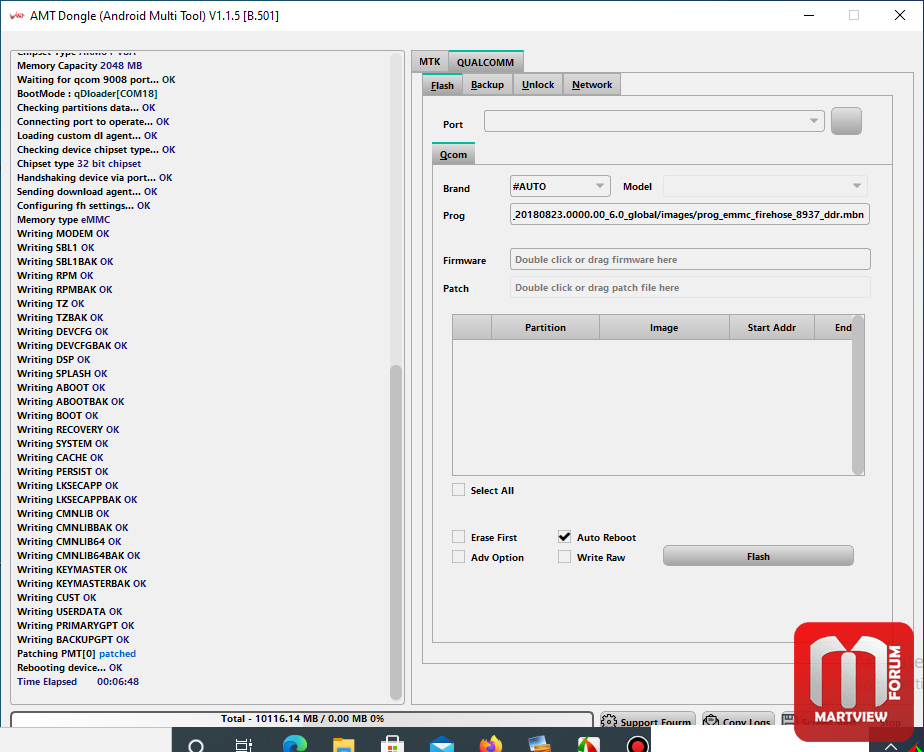The width and height of the screenshot is (924, 752).
Task: Show hidden system tray icons
Action: coord(890,747)
